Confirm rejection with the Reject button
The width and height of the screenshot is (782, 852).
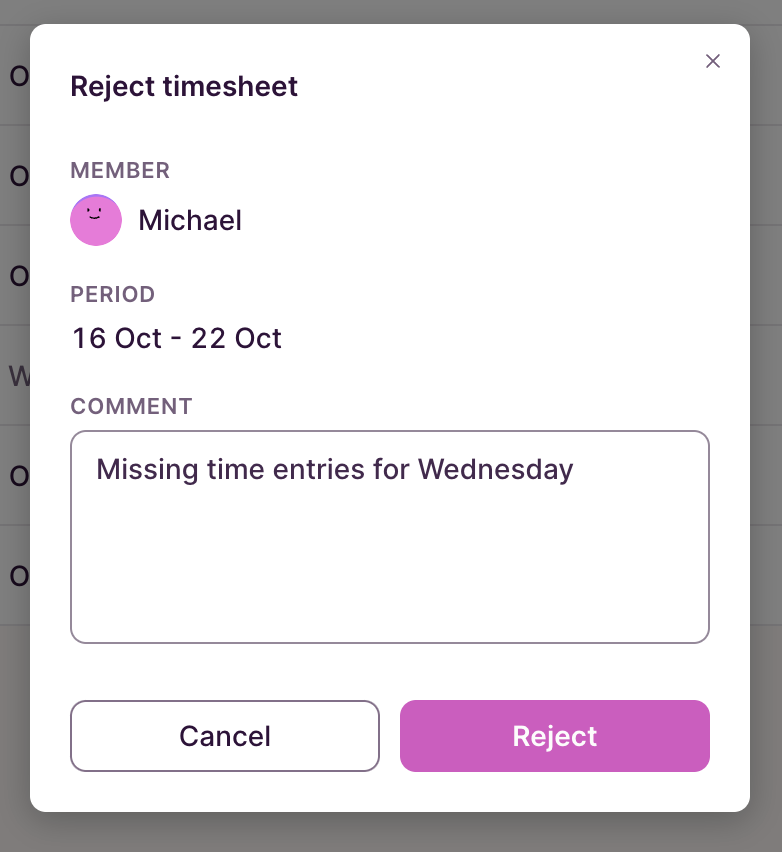tap(554, 736)
